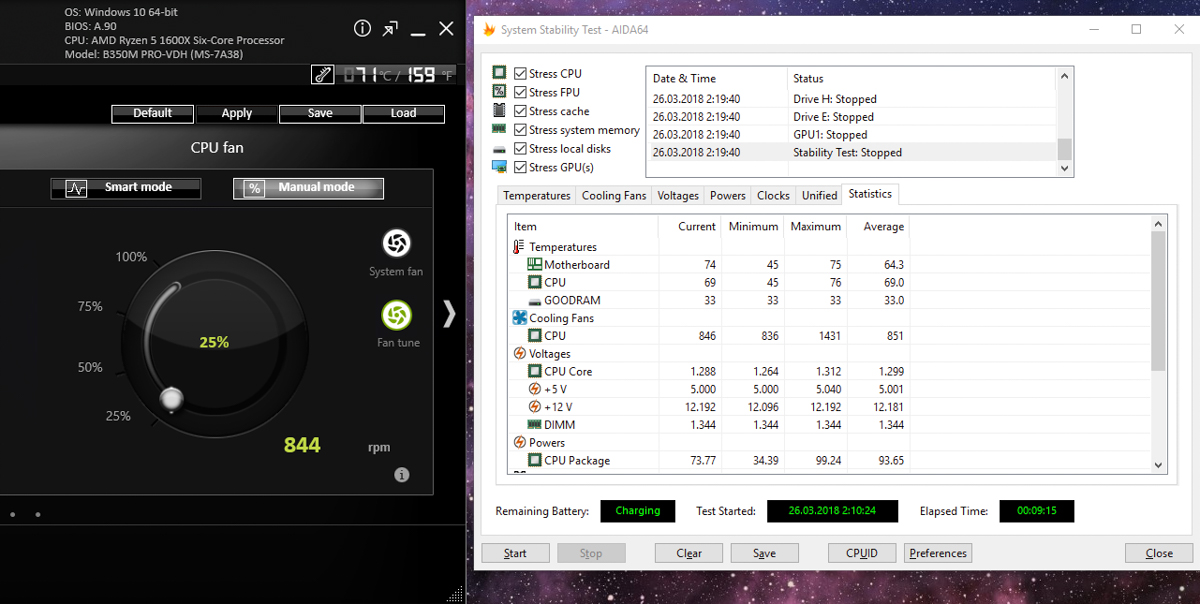Switch CPU fan to Smart mode
This screenshot has height=604, width=1200.
[x=126, y=188]
